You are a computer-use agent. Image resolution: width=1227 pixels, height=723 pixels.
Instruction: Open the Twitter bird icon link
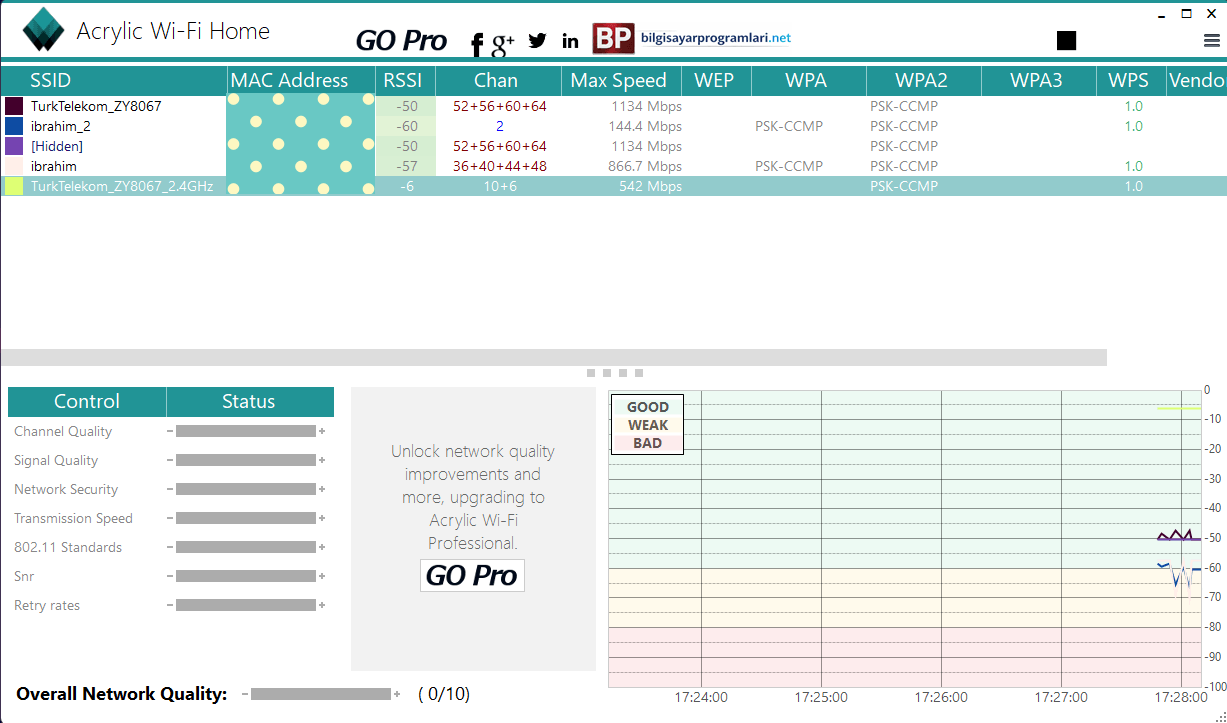[538, 40]
